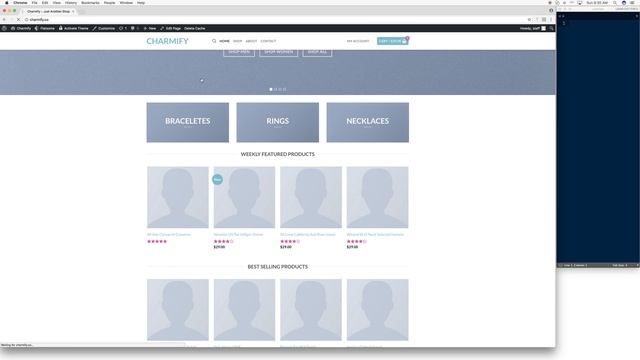Click WEEKLY FEATURED PRODUCTS heading

coord(278,154)
